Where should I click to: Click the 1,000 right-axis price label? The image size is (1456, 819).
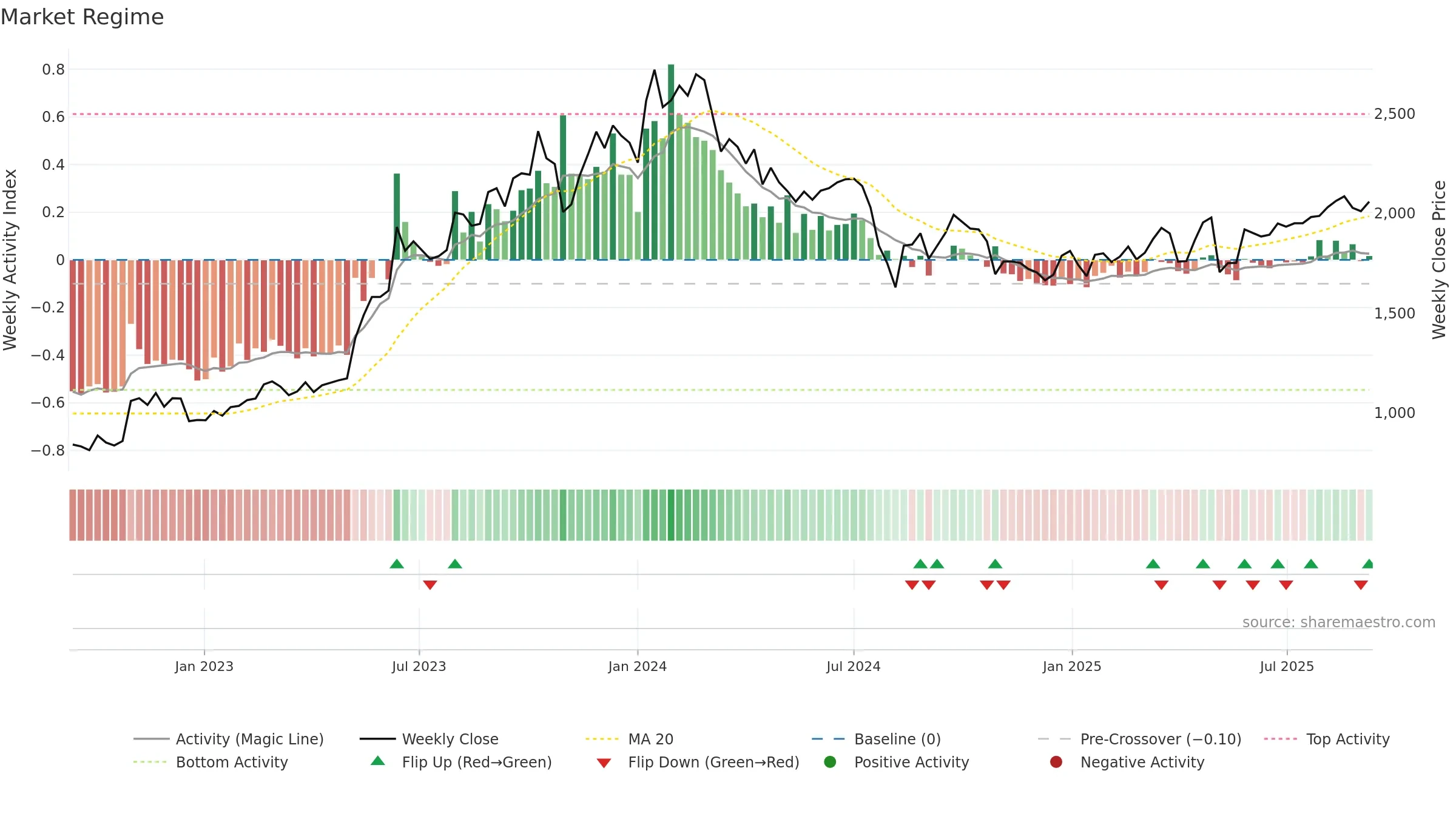click(1394, 413)
